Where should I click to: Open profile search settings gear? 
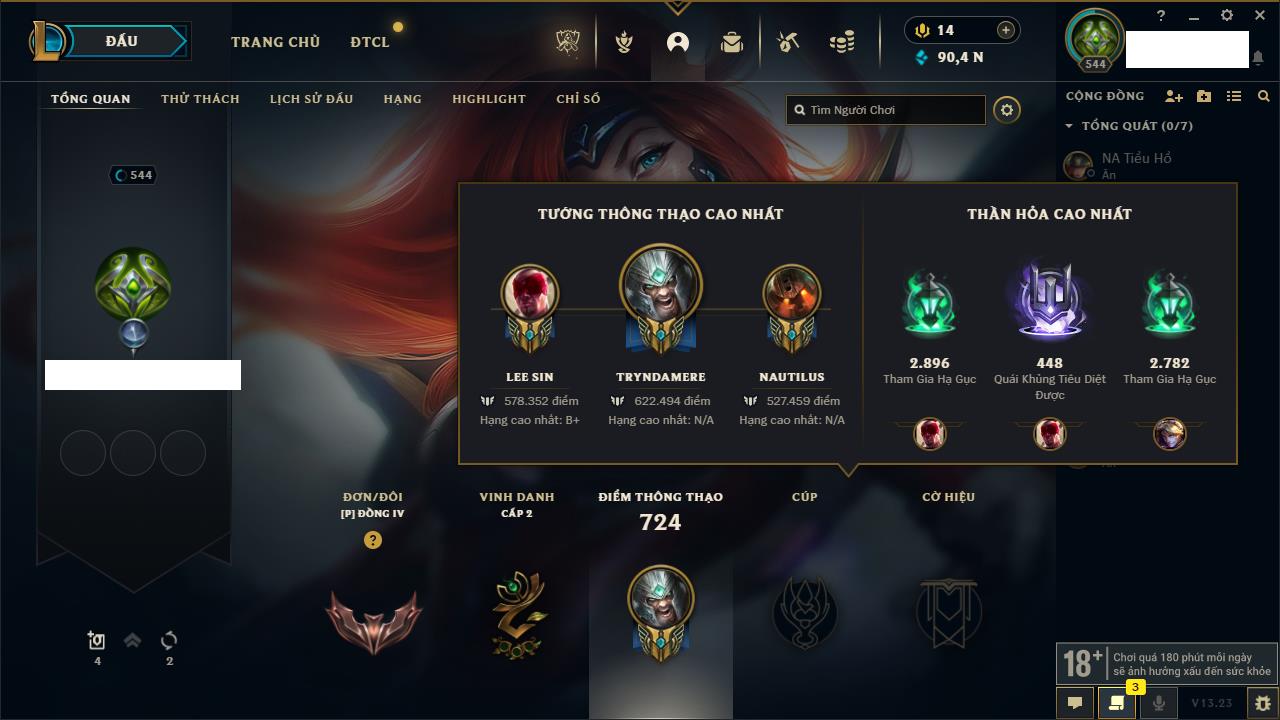click(x=1007, y=110)
